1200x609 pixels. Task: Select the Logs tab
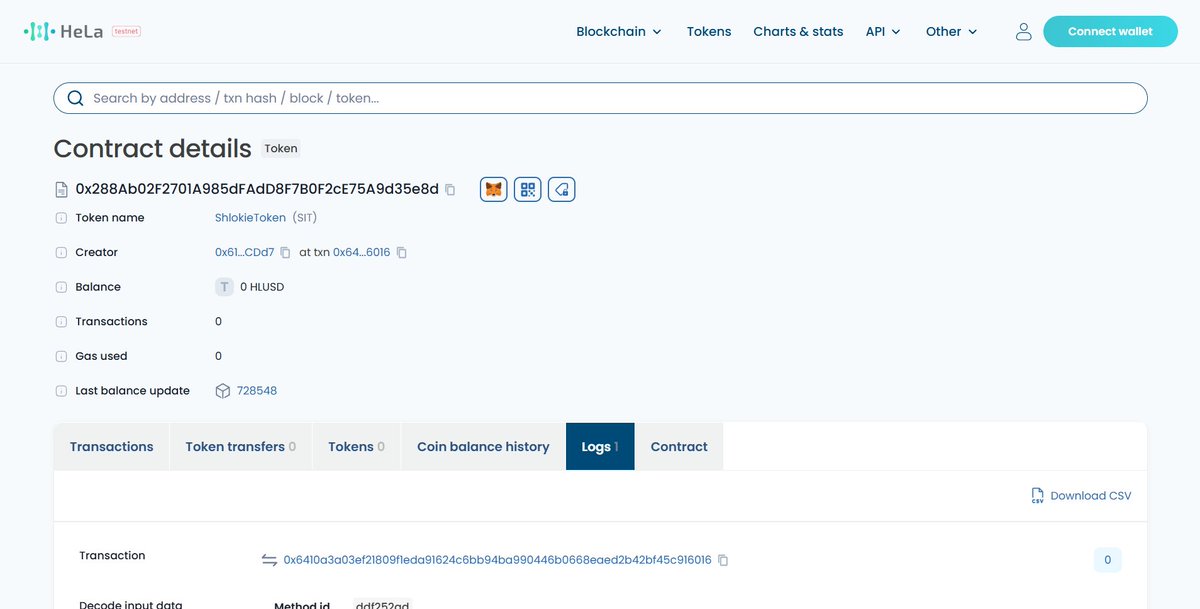600,447
